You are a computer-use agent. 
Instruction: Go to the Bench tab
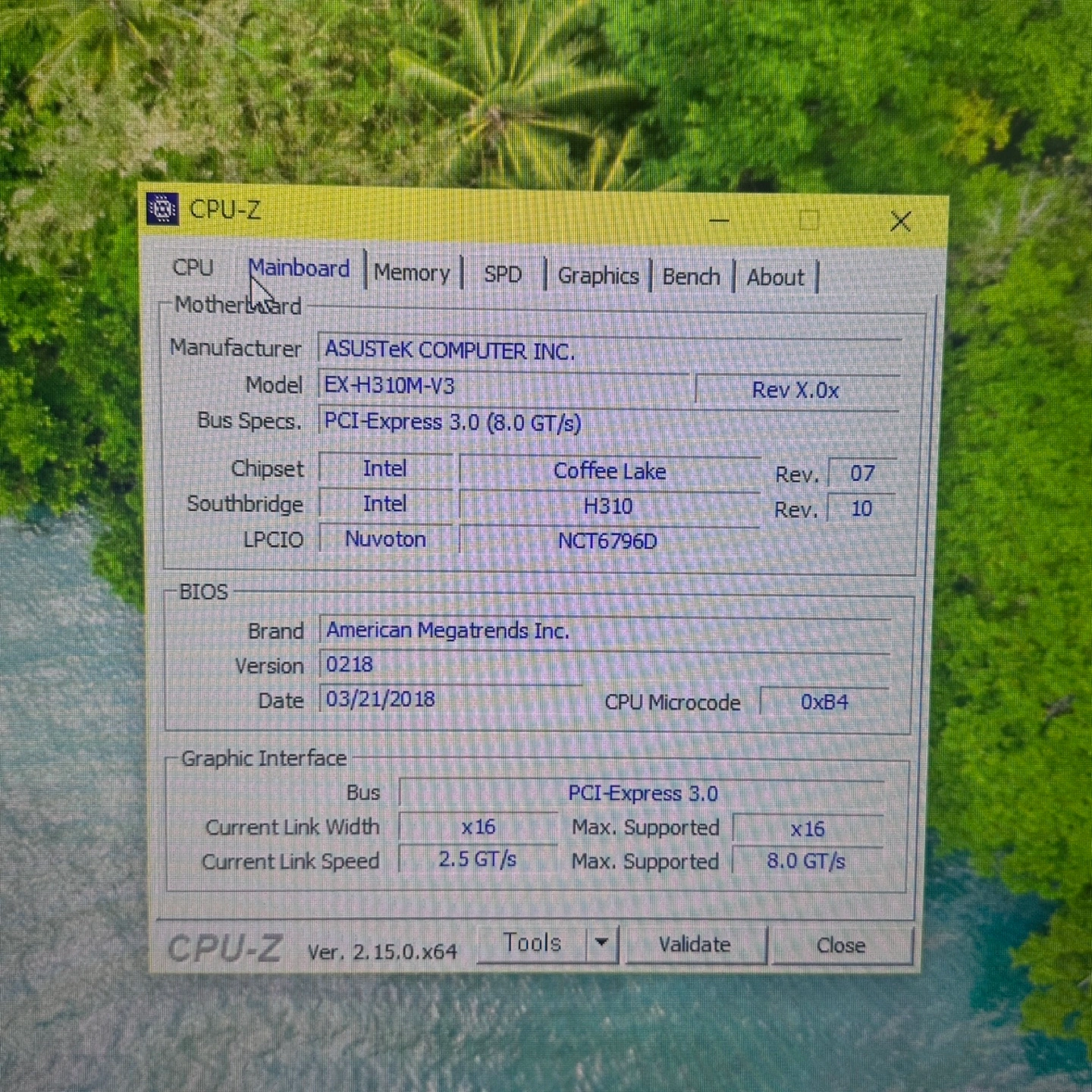(691, 277)
